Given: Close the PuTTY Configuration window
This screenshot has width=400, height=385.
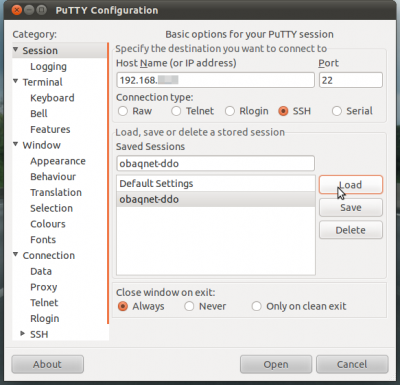Looking at the screenshot, I should (16, 10).
